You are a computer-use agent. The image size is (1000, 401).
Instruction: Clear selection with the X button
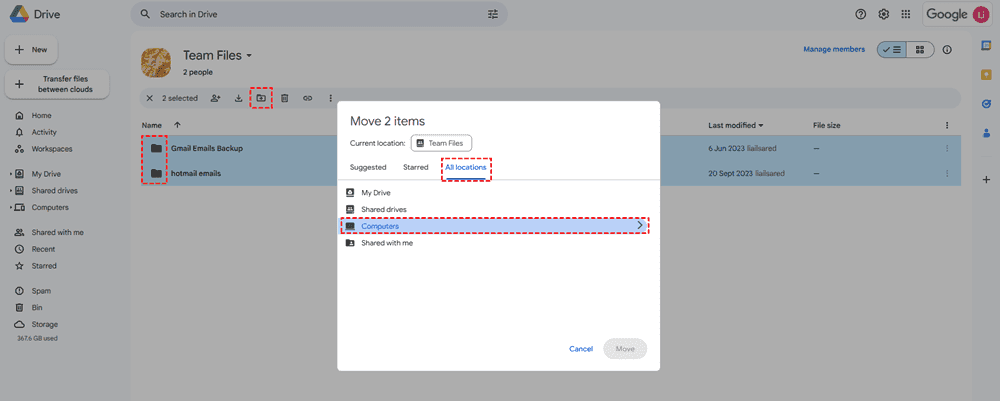coord(150,98)
